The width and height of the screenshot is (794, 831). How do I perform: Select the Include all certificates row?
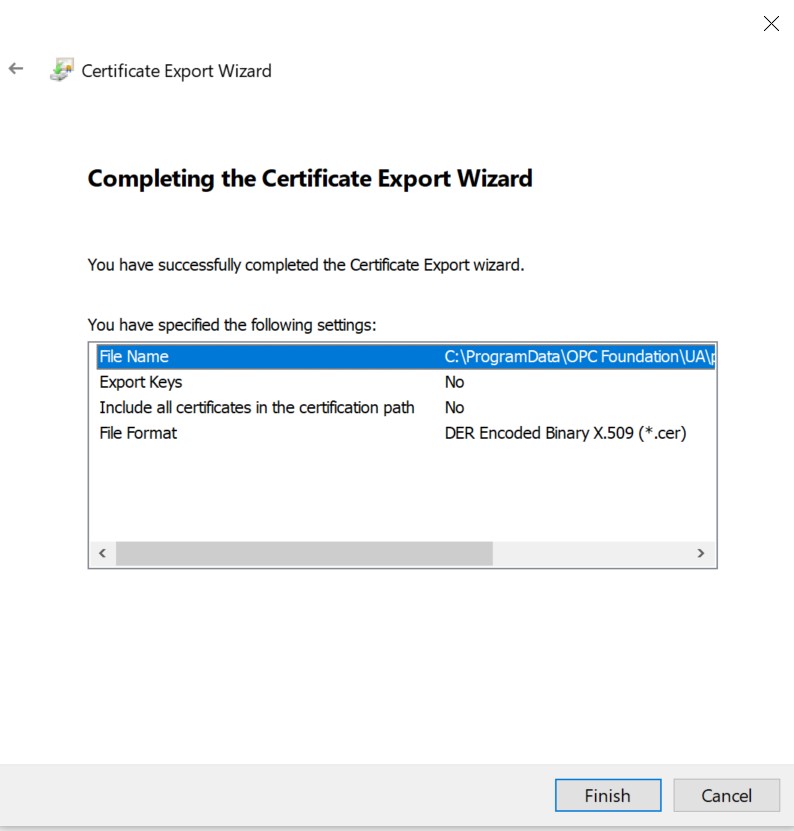[x=257, y=408]
